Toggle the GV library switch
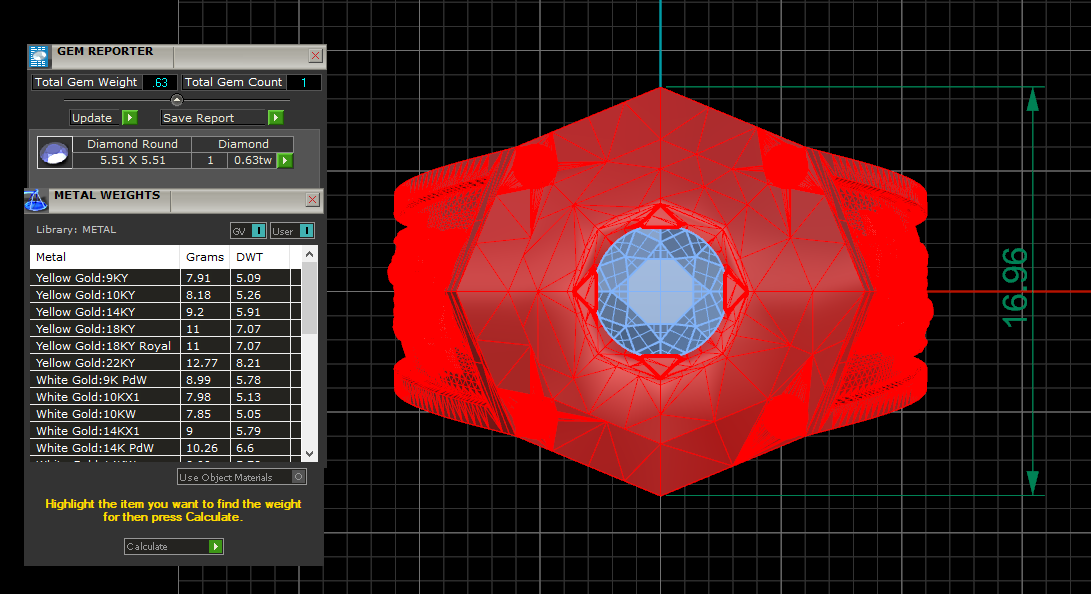Screen dimensions: 1091x594 click(x=258, y=231)
